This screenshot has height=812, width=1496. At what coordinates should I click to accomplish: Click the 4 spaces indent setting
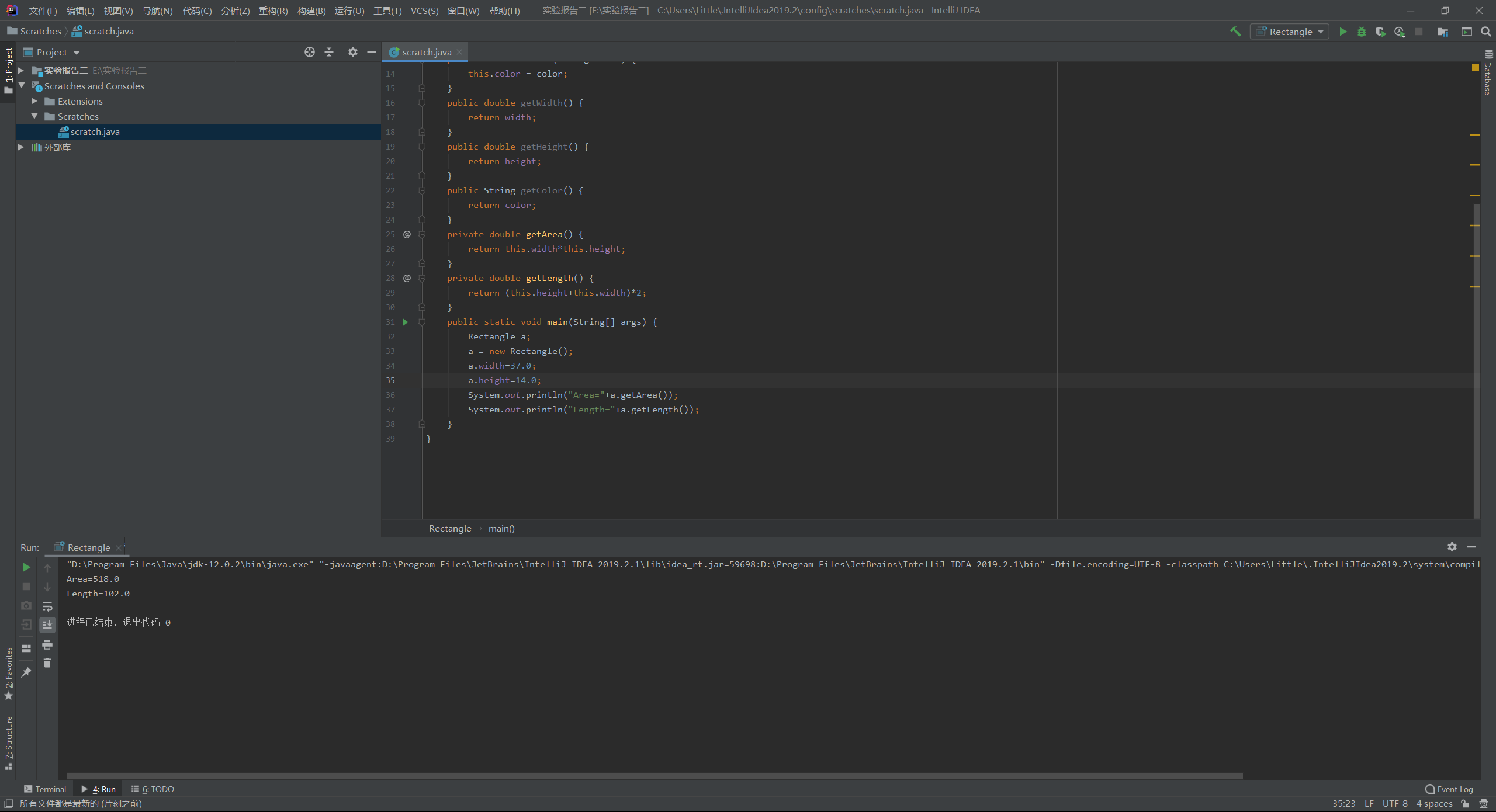coord(1434,804)
